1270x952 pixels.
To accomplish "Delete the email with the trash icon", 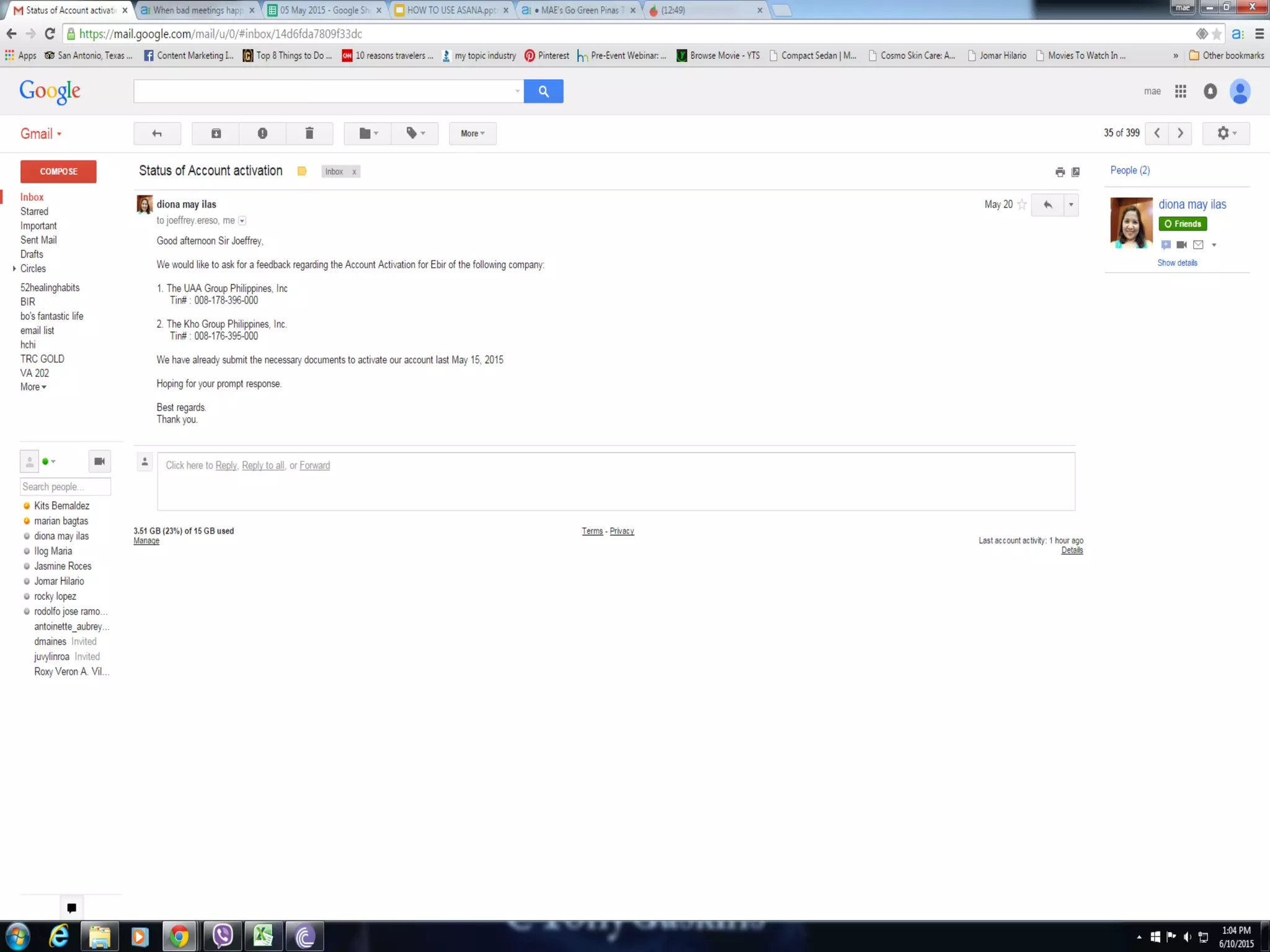I will (309, 133).
